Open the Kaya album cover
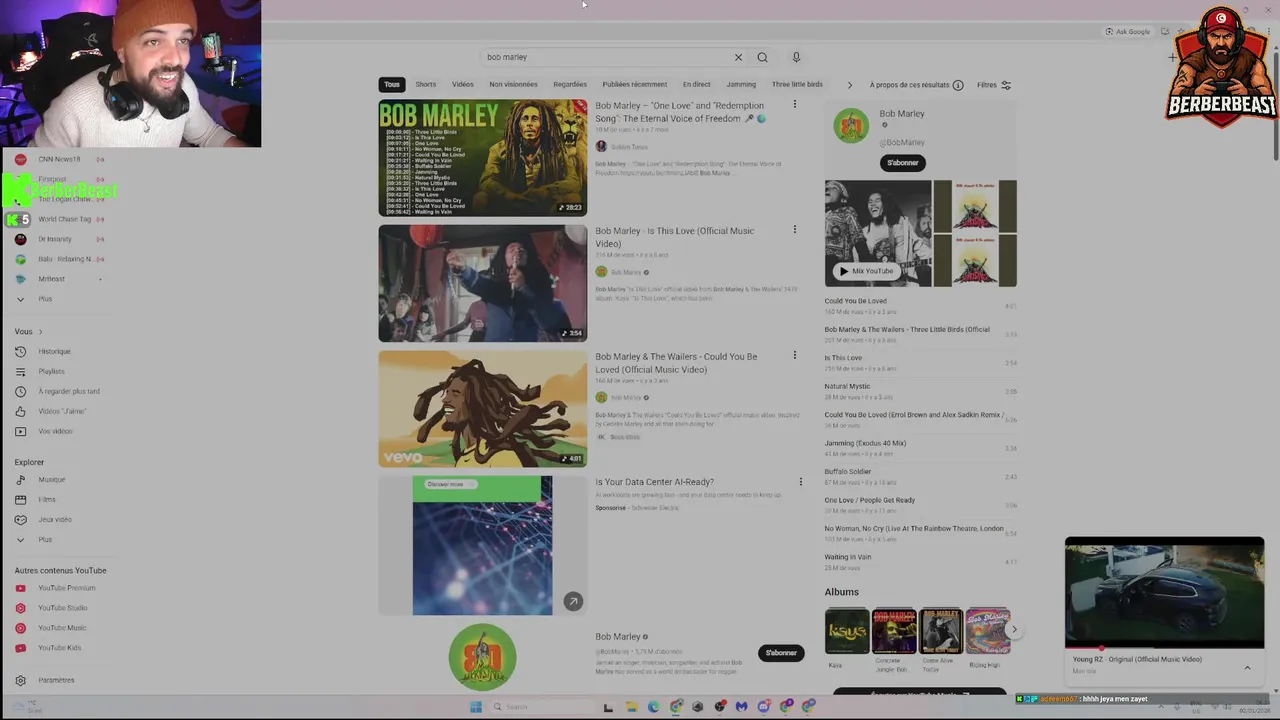1280x720 pixels. tap(847, 631)
